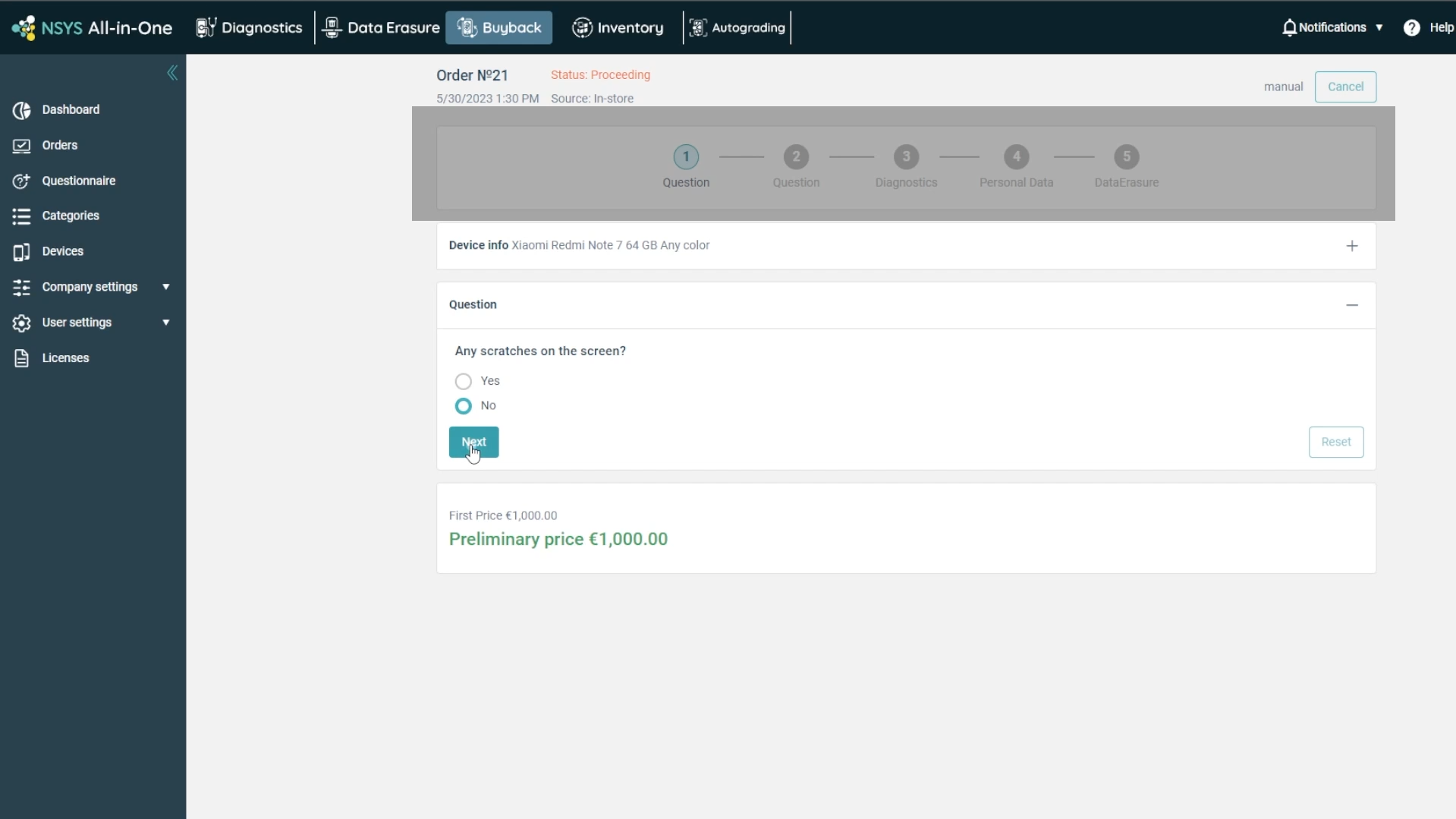Open the Autograding module tab
This screenshot has height=819, width=1456.
(x=737, y=27)
